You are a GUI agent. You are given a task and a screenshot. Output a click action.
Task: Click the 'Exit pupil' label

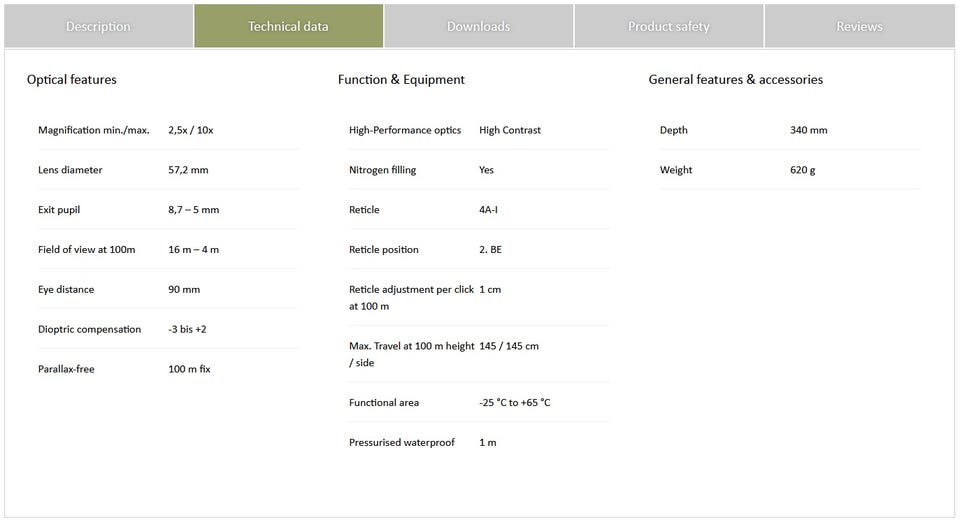point(59,210)
